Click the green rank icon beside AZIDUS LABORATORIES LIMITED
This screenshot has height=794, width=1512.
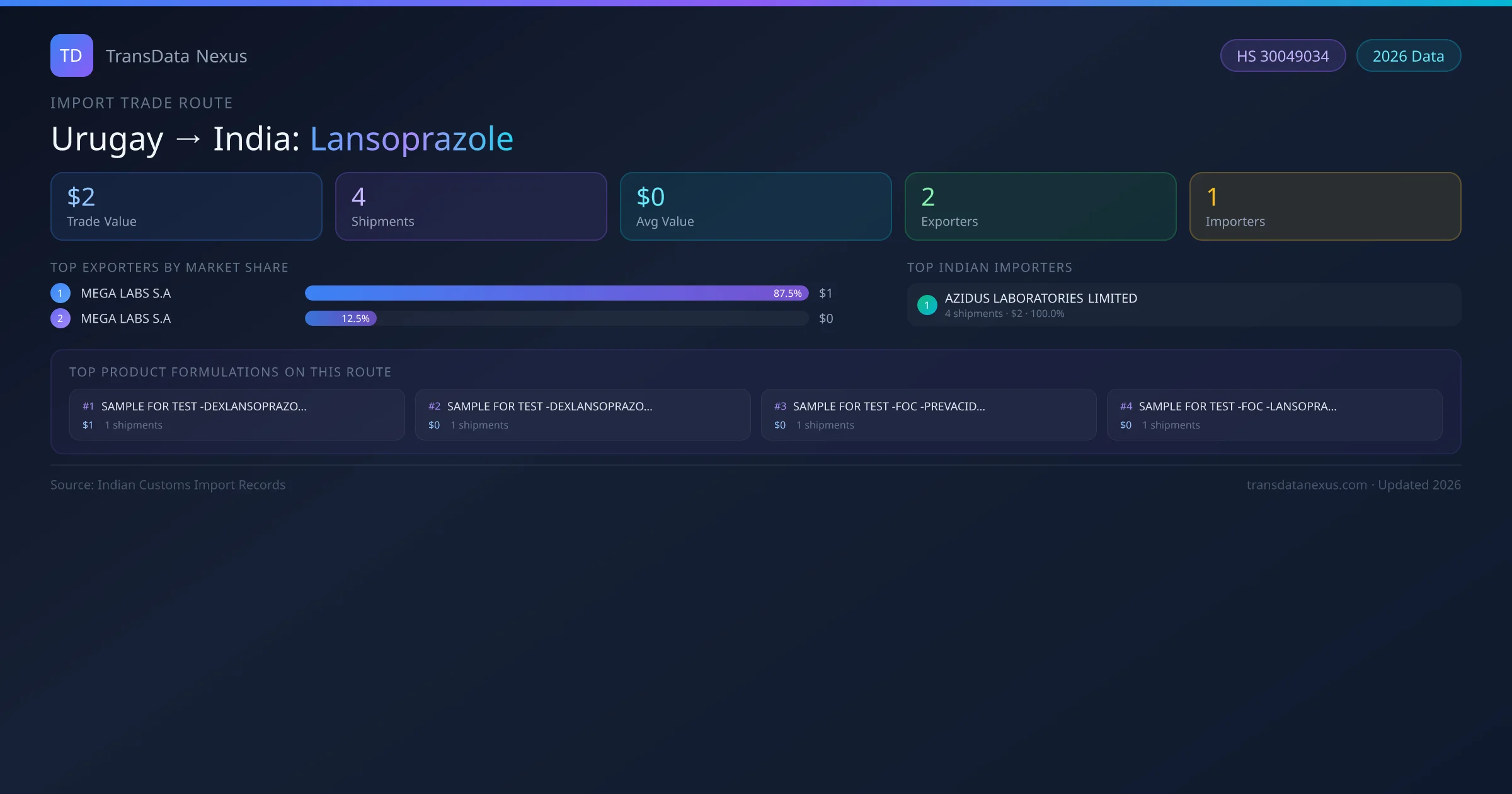[927, 305]
